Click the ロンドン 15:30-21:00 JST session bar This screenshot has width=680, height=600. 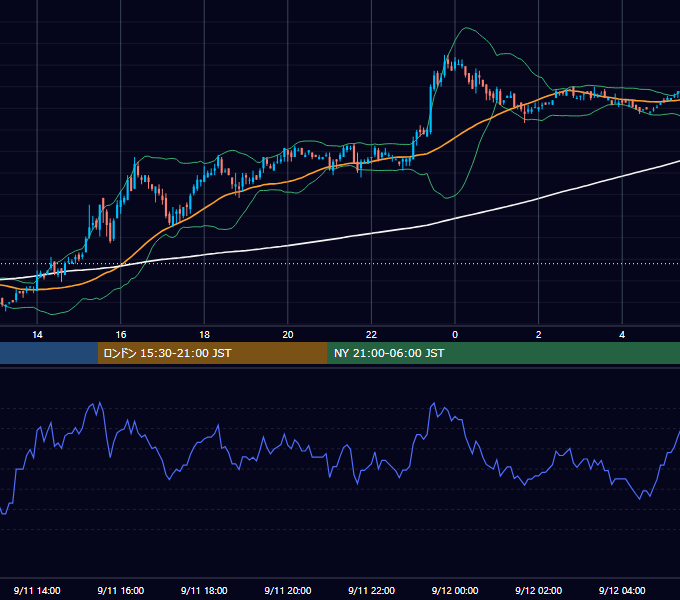[212, 353]
